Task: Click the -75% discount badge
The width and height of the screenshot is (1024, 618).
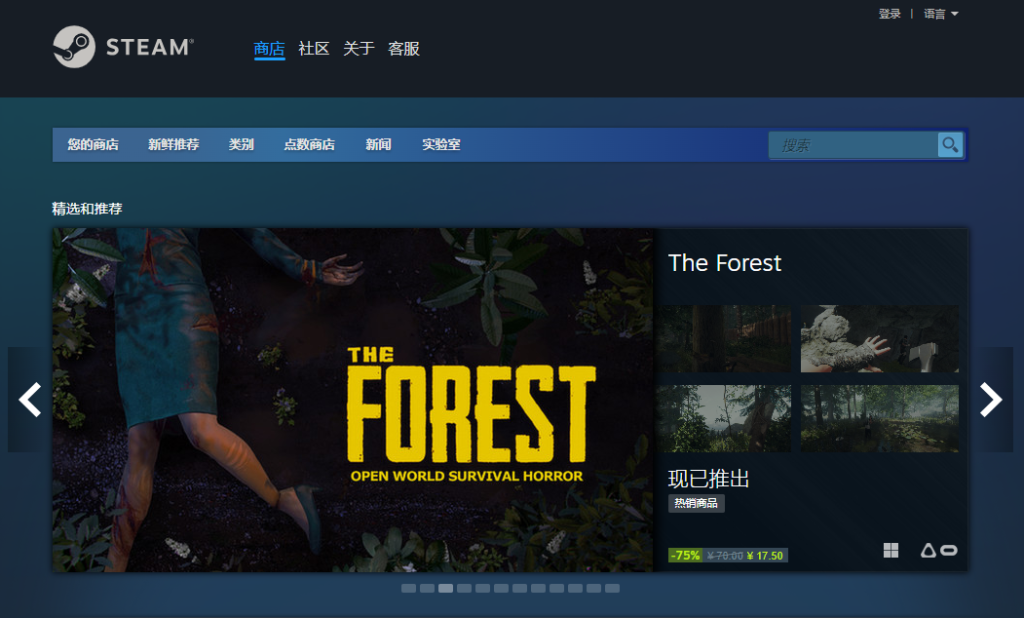Action: [685, 555]
